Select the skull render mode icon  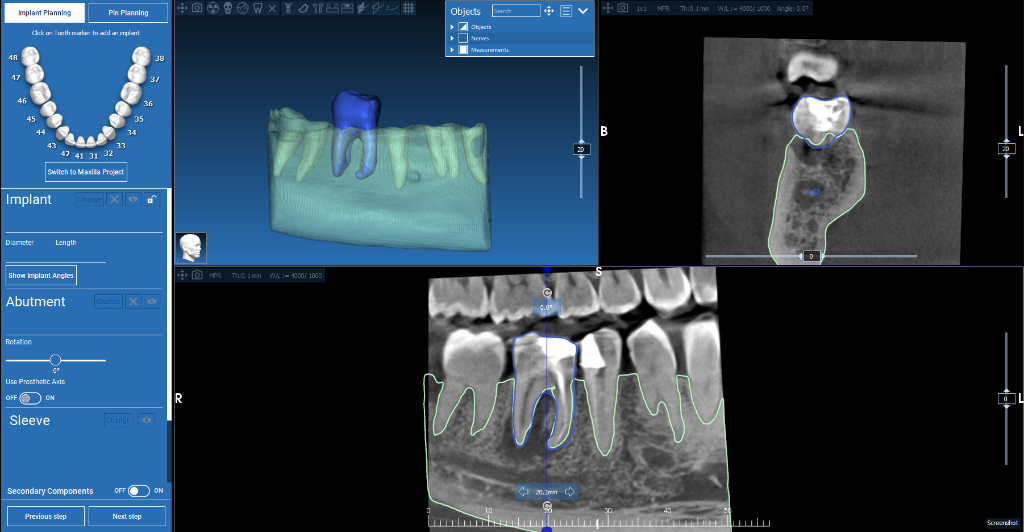click(228, 8)
